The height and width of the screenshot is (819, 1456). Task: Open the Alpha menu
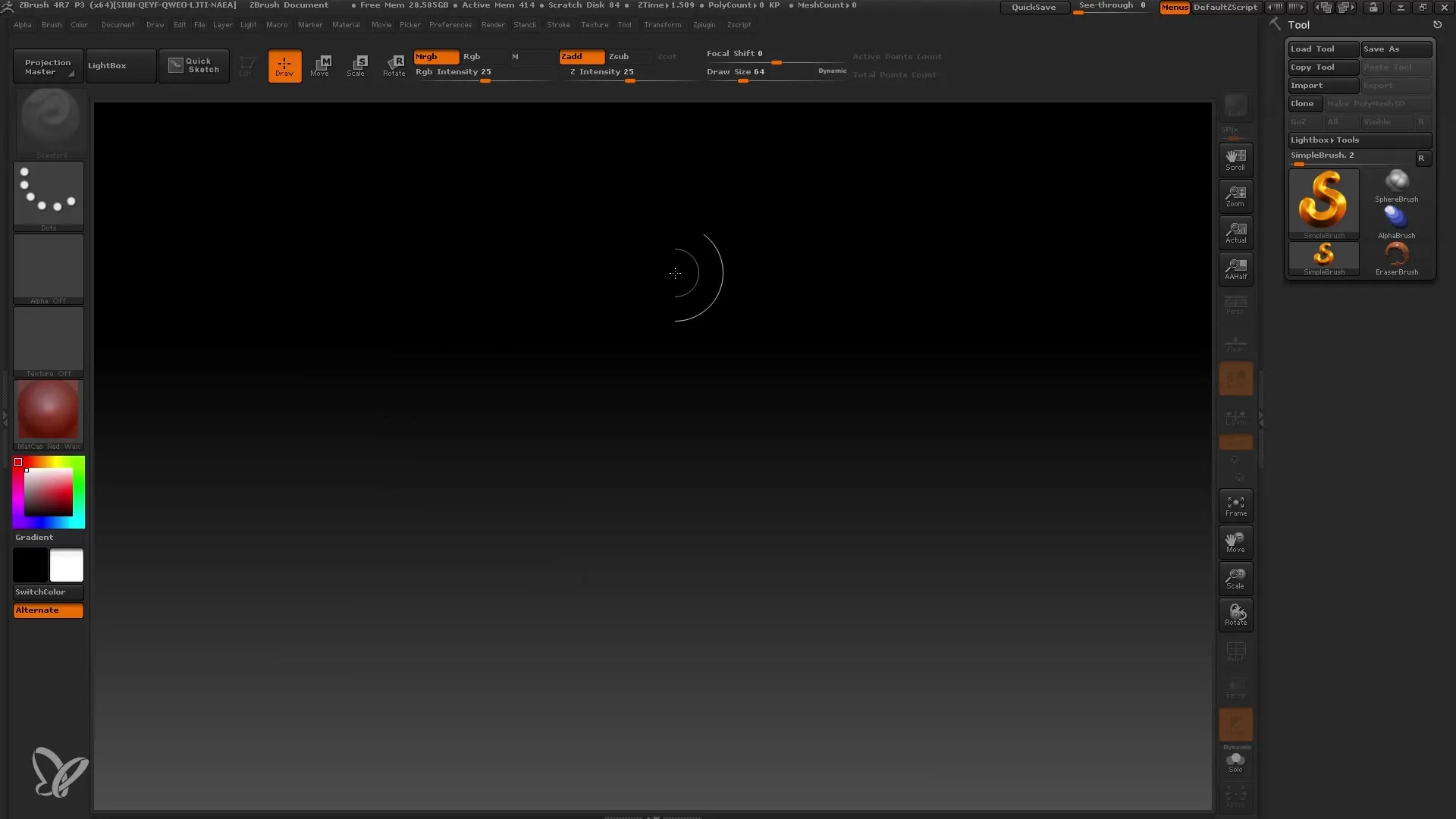(x=23, y=24)
